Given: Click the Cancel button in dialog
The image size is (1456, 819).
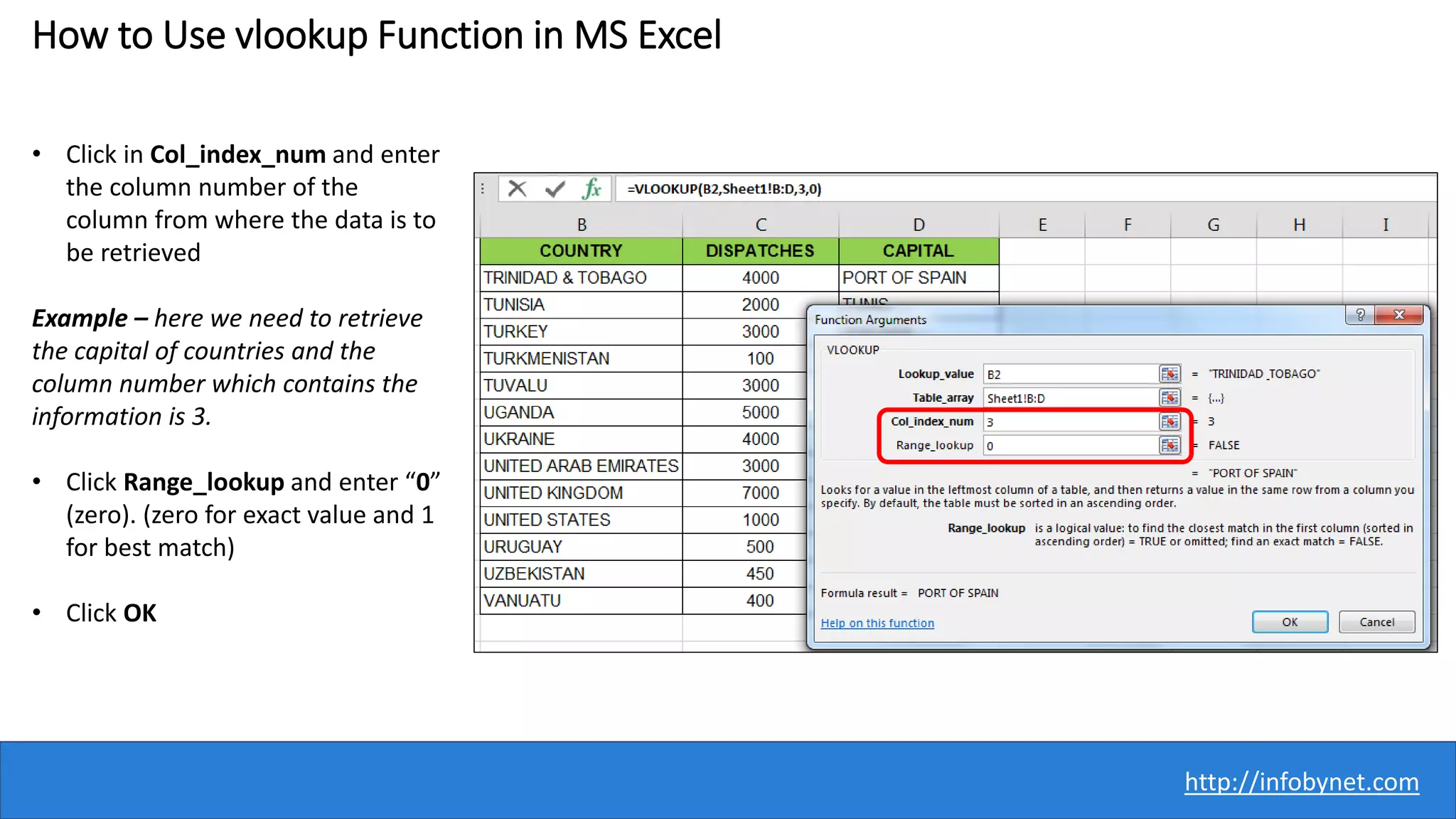Looking at the screenshot, I should (x=1377, y=622).
